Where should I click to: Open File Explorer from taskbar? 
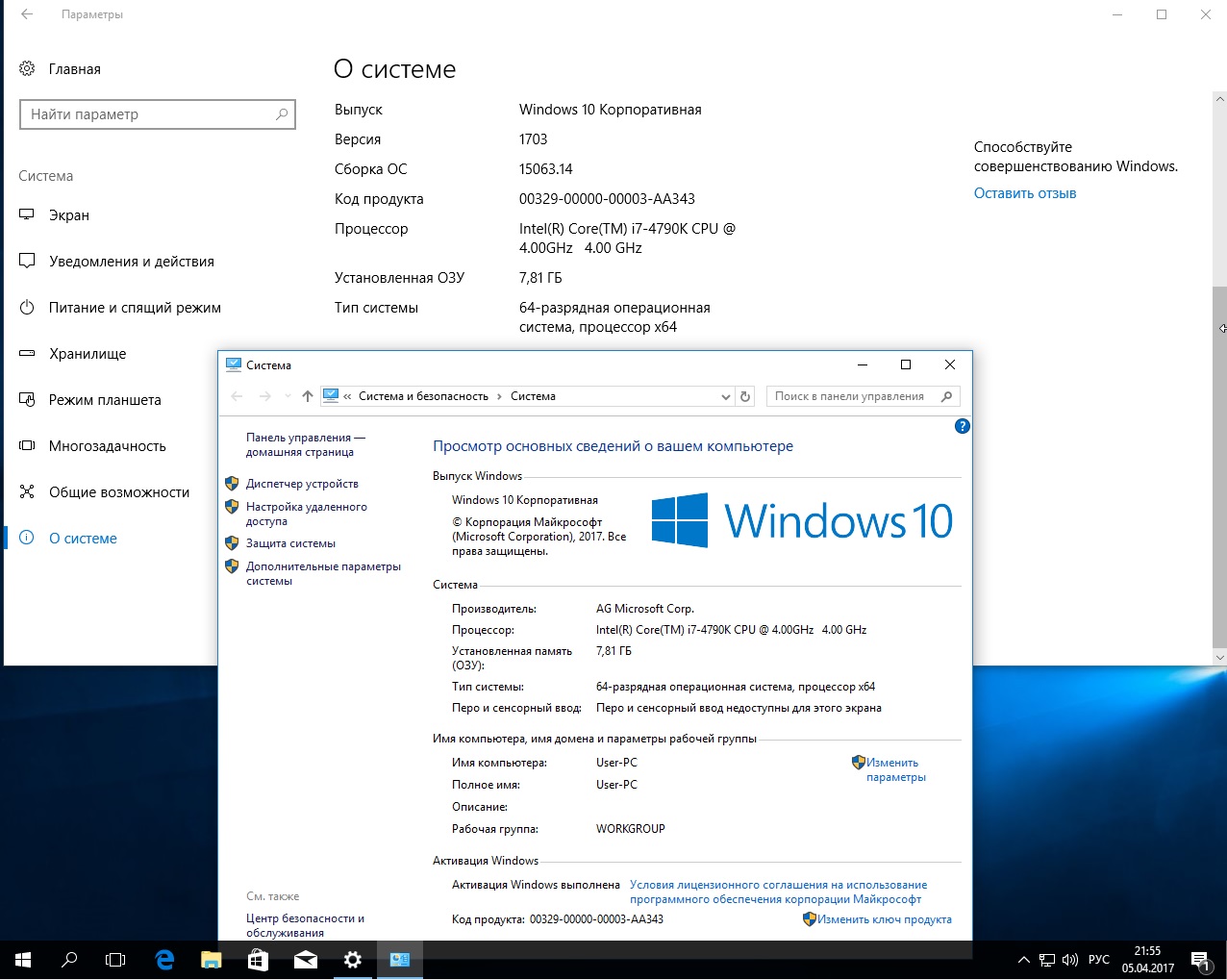(212, 960)
